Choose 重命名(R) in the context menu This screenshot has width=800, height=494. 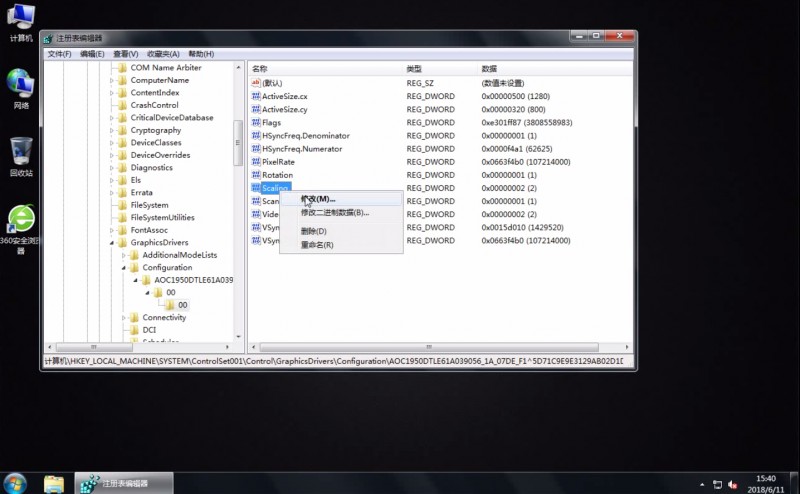click(341, 245)
